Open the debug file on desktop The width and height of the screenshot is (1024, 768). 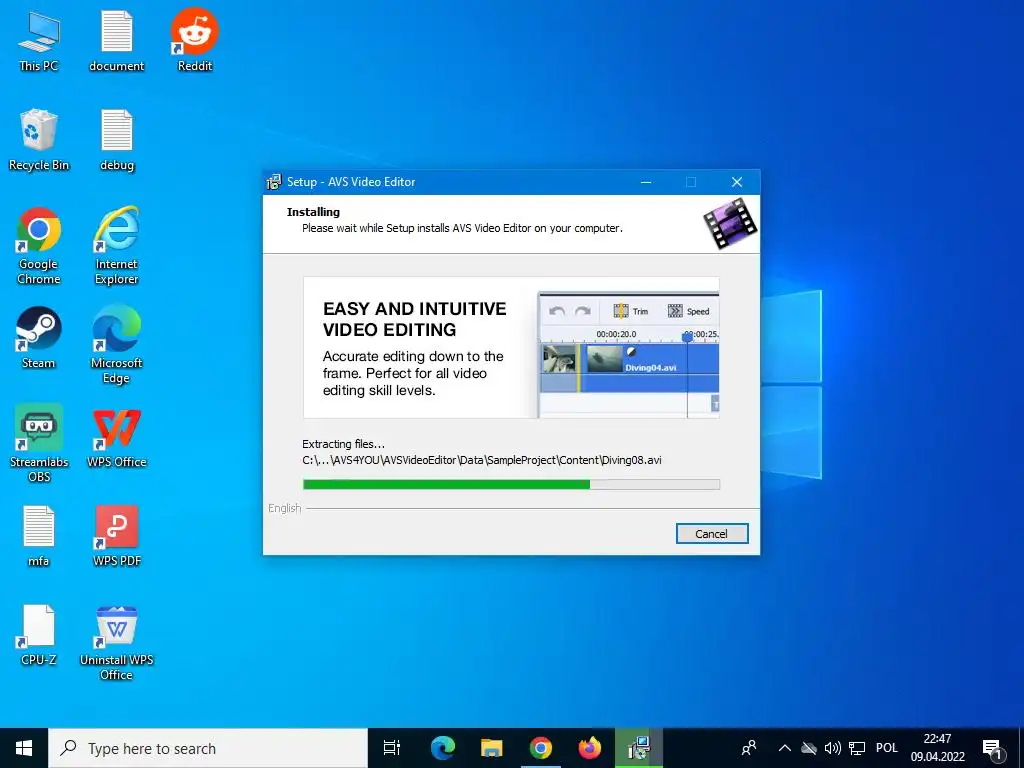click(117, 140)
